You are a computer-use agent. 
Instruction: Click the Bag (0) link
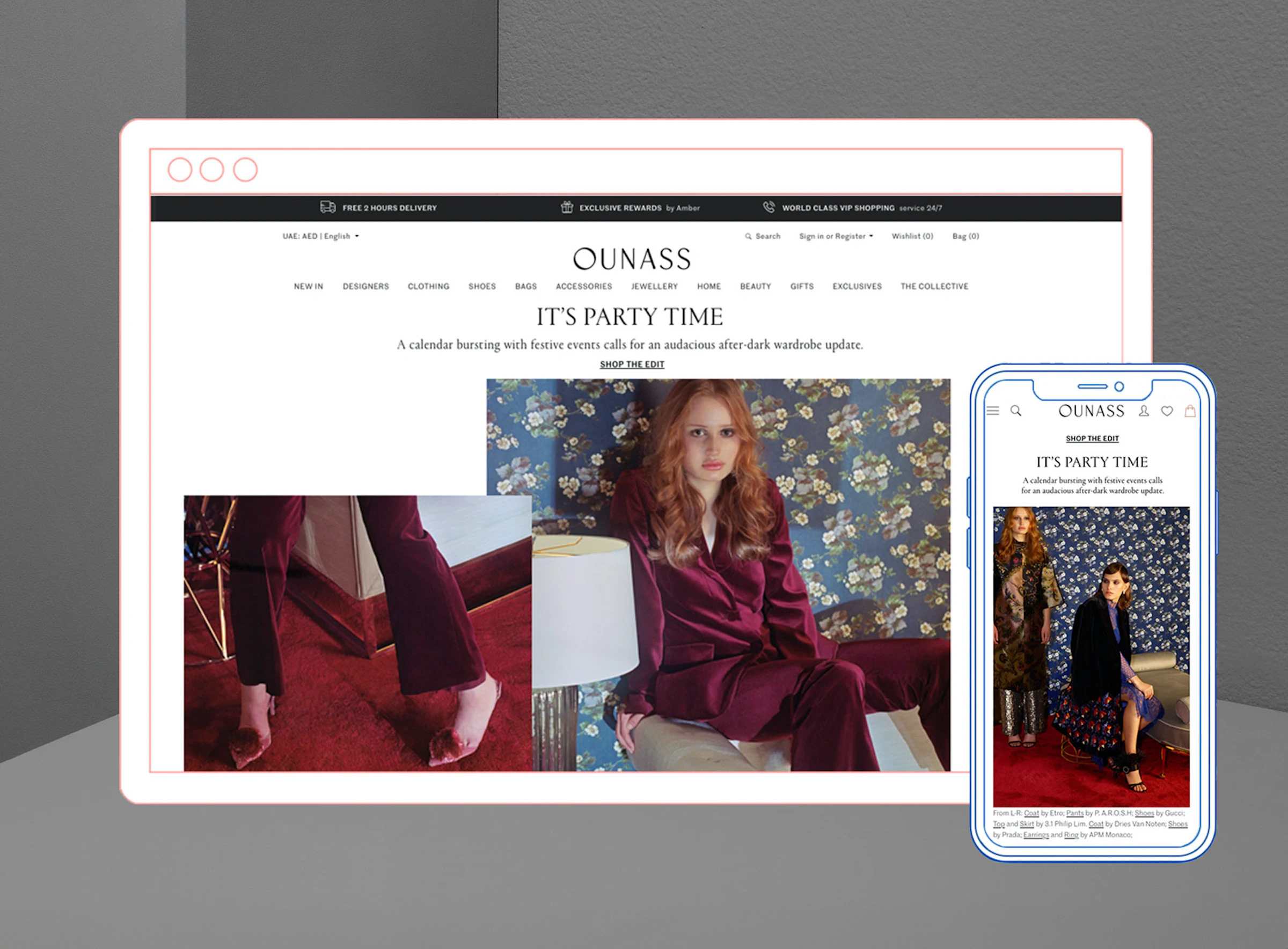(966, 236)
